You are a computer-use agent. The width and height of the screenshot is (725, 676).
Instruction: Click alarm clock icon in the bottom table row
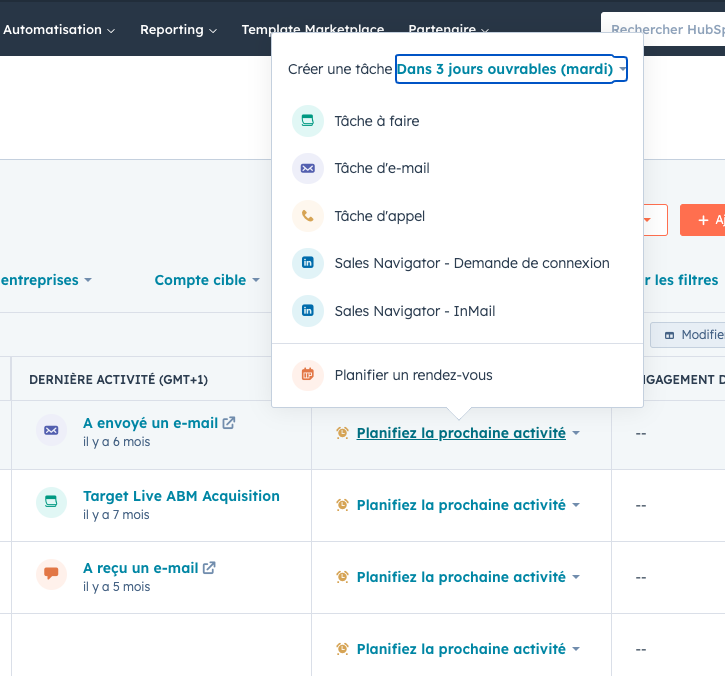[x=342, y=649]
